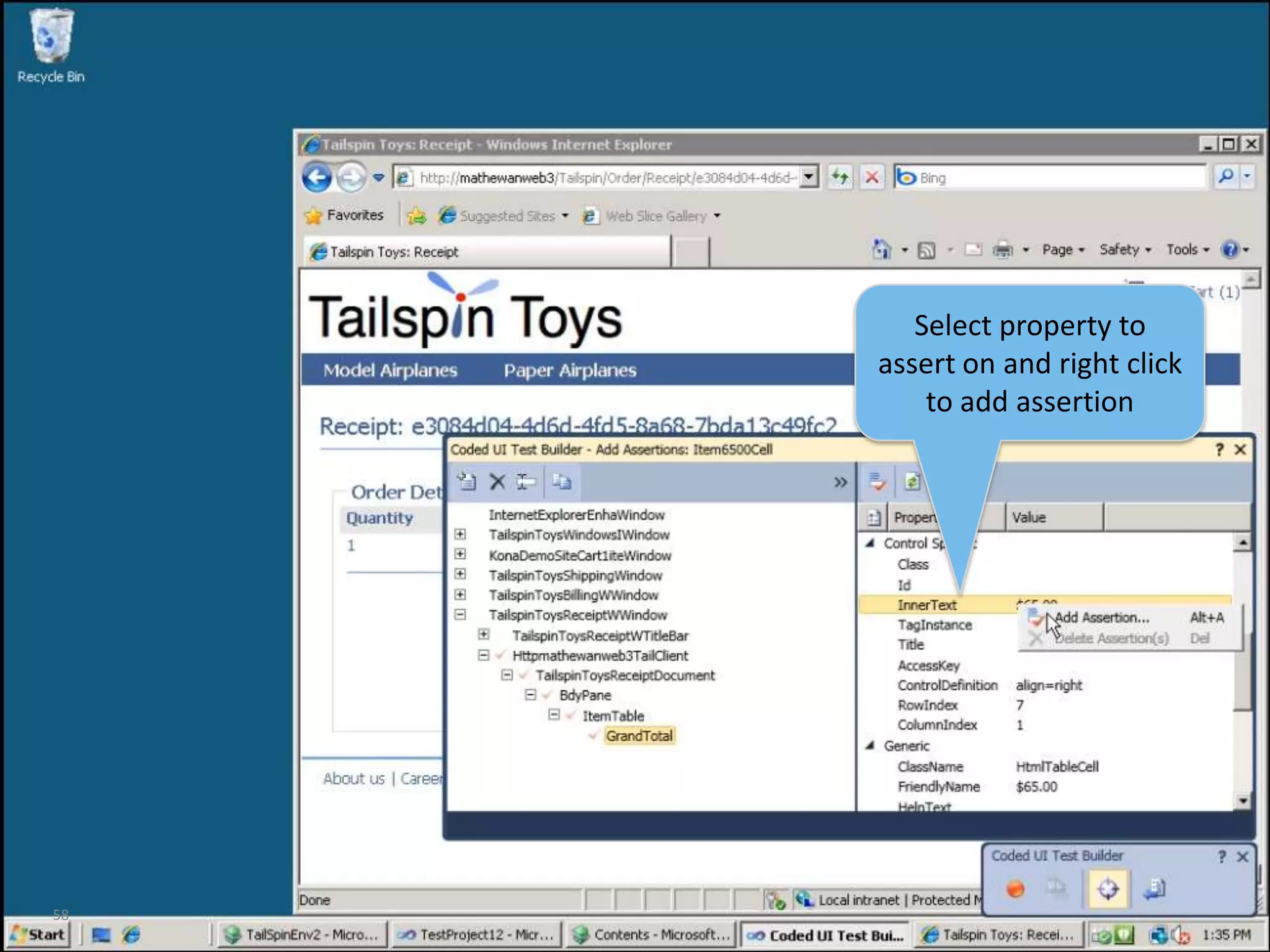This screenshot has height=952, width=1270.
Task: Click the Model Airplanes link
Action: (390, 371)
